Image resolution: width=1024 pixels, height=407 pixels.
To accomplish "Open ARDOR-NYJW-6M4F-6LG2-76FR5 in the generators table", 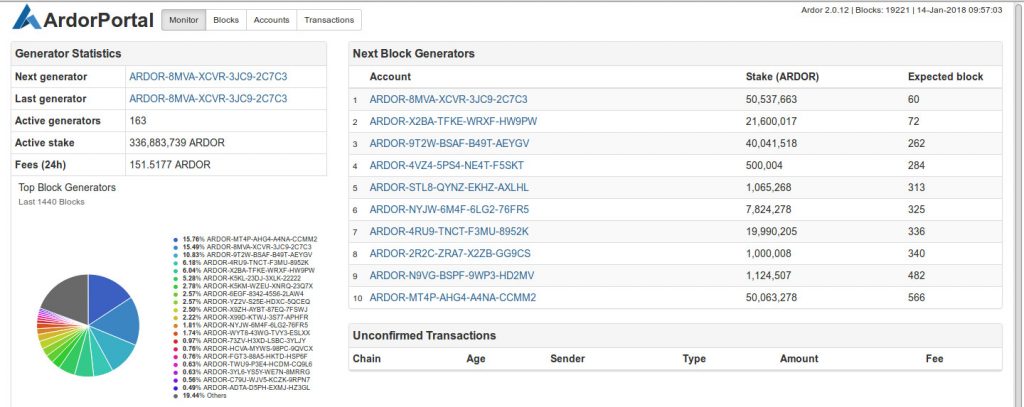I will (449, 210).
